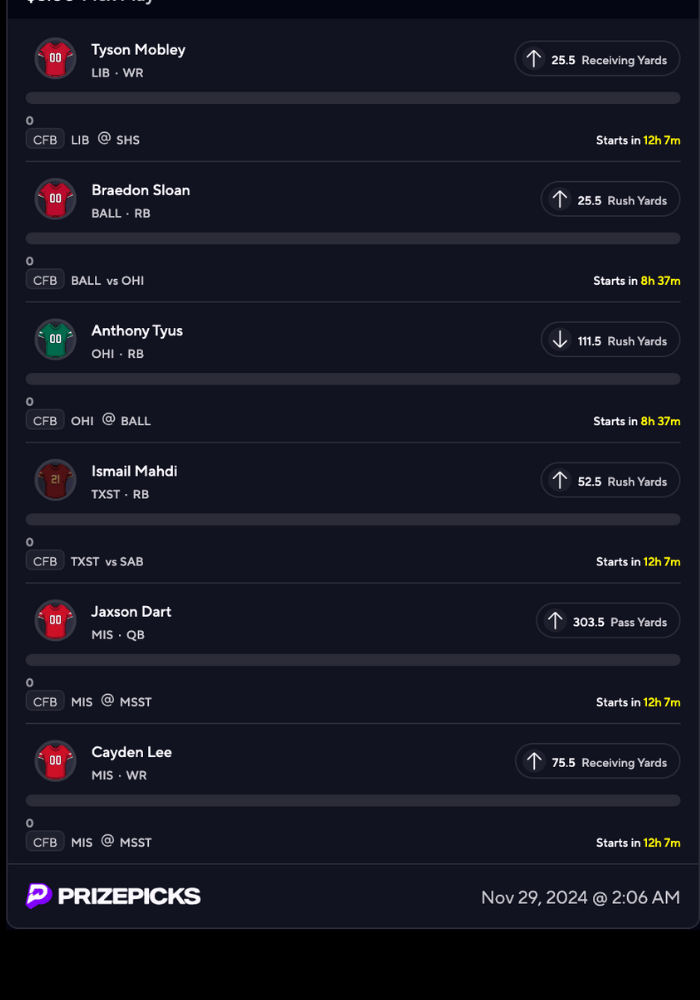Click the CFB tag for TXST vs SAB
Viewport: 700px width, 1000px height.
point(45,561)
